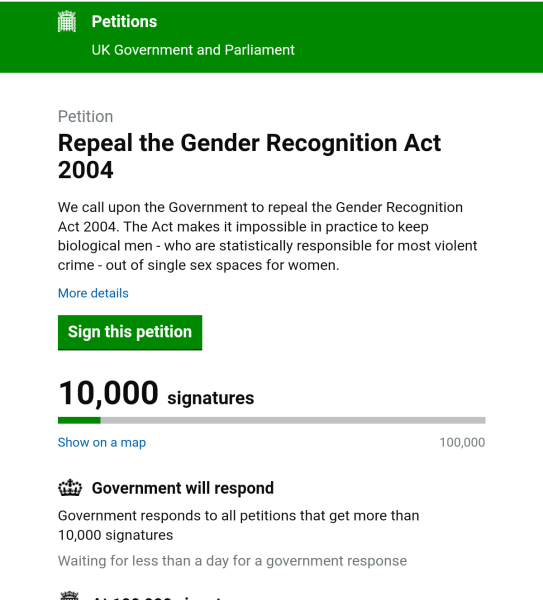Click the Government will respond heading
543x600 pixels.
pyautogui.click(x=183, y=488)
